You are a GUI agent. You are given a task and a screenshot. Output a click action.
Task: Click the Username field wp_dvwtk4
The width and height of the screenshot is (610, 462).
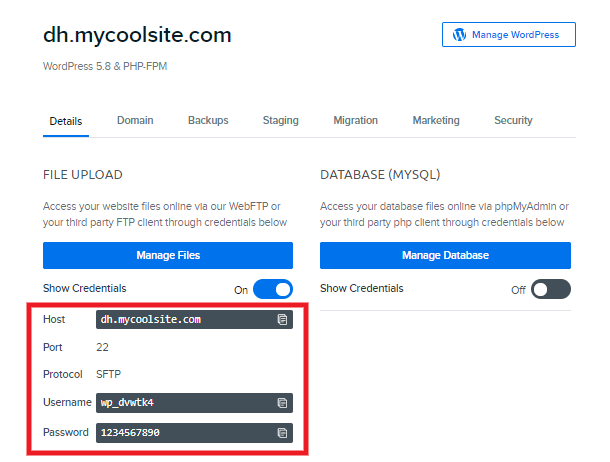(195, 402)
